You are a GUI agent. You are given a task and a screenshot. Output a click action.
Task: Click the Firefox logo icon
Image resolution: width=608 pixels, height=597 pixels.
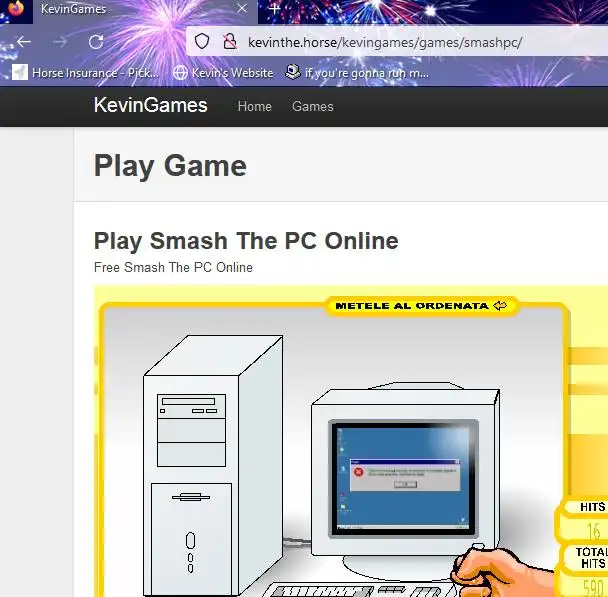16,8
